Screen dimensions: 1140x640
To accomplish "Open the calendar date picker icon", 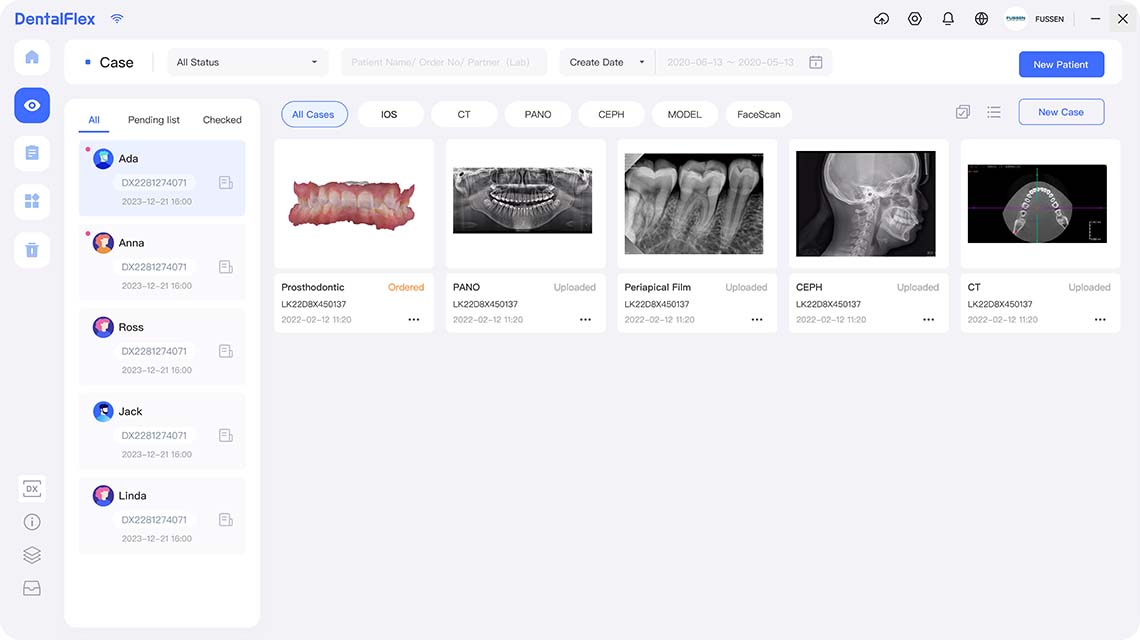I will pyautogui.click(x=816, y=63).
